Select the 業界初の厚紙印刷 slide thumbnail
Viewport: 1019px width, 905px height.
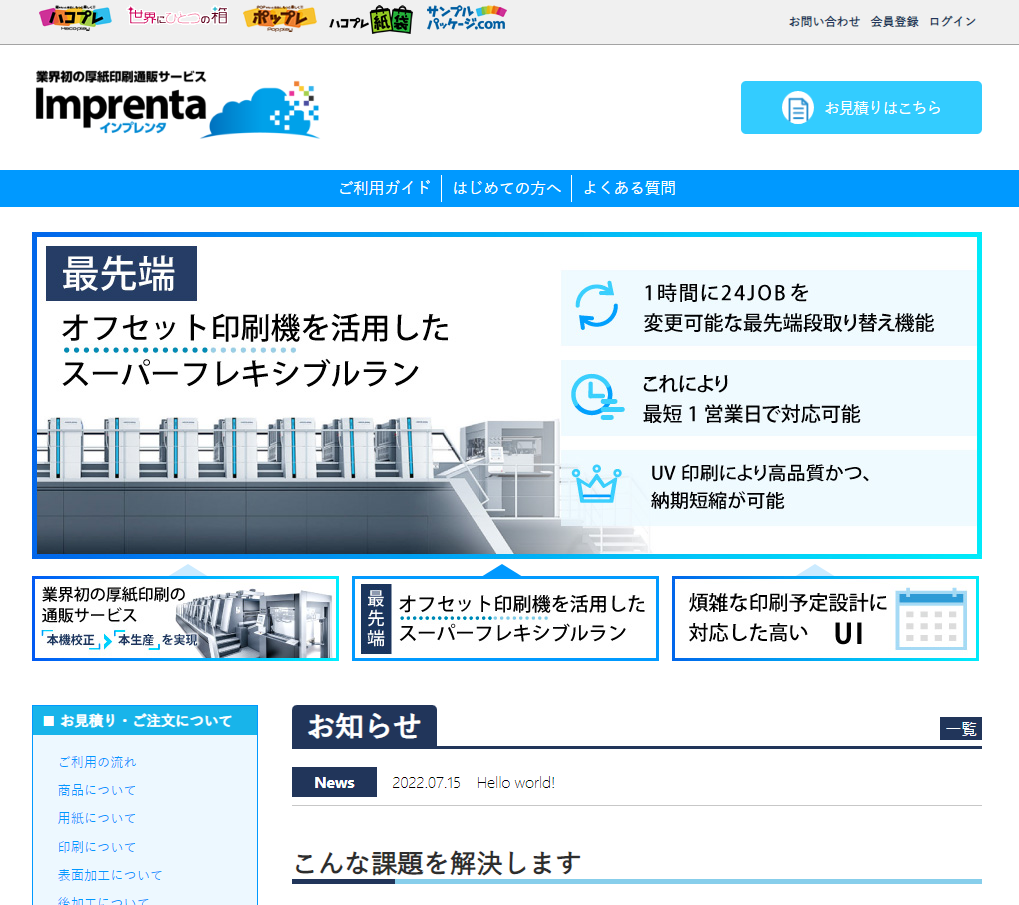[x=185, y=618]
